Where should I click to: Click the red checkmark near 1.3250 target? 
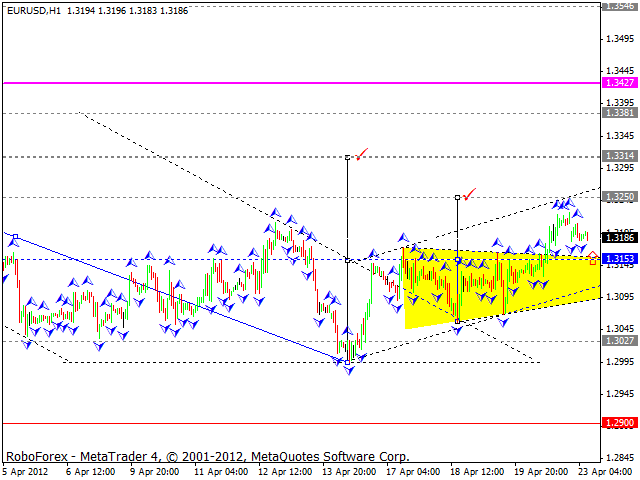470,194
